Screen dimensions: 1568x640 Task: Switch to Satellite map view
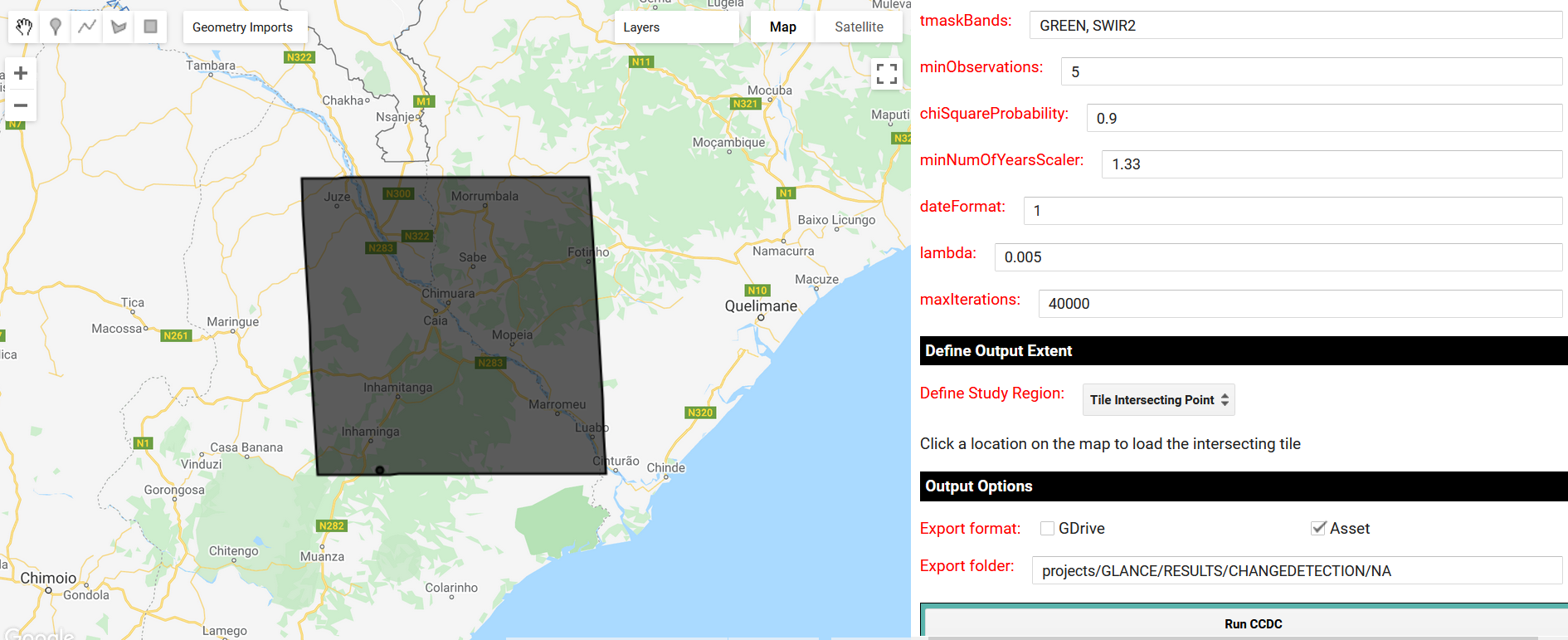[859, 27]
